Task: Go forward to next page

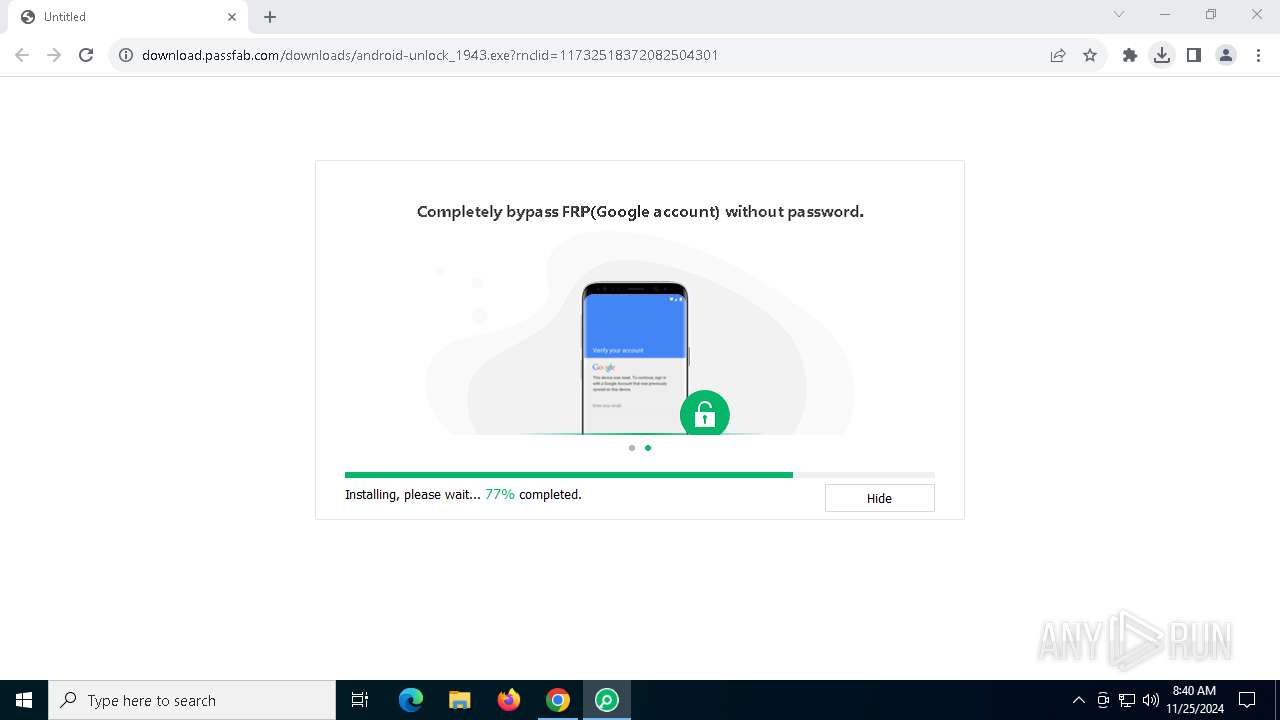Action: [54, 55]
